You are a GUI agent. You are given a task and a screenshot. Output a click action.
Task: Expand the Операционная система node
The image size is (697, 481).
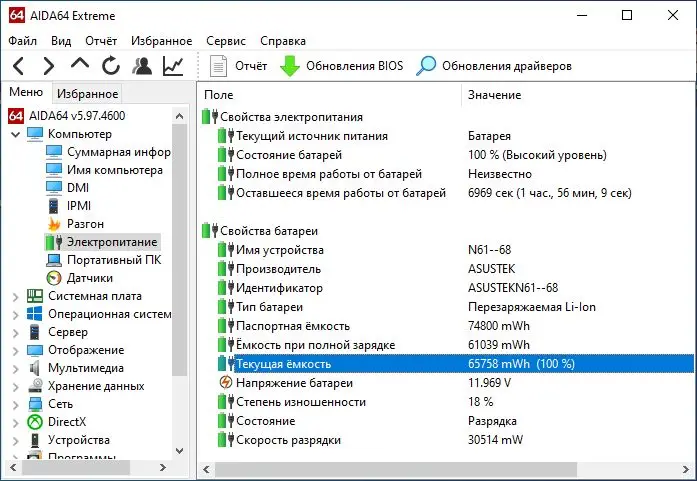15,315
